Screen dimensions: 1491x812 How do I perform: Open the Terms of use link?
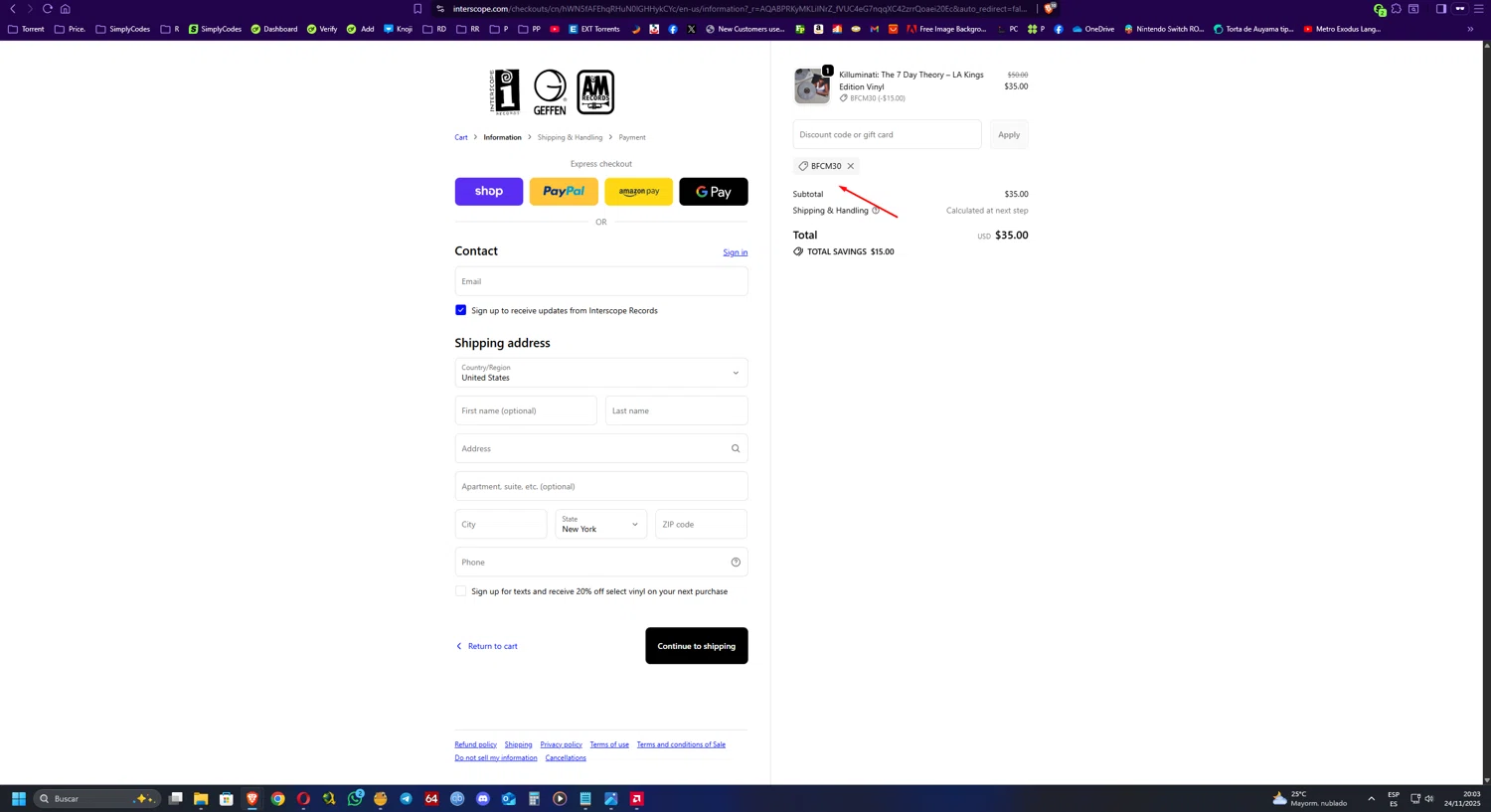(x=609, y=744)
